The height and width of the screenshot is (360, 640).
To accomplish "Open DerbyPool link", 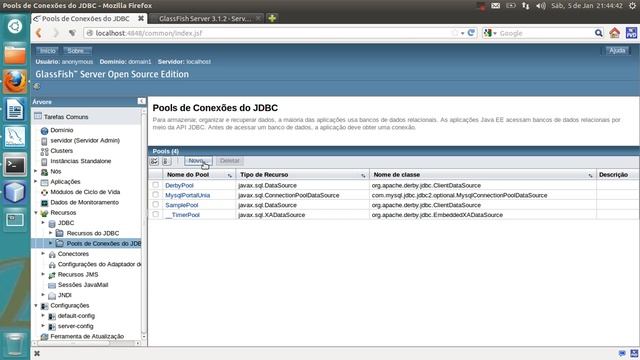I will (x=179, y=185).
